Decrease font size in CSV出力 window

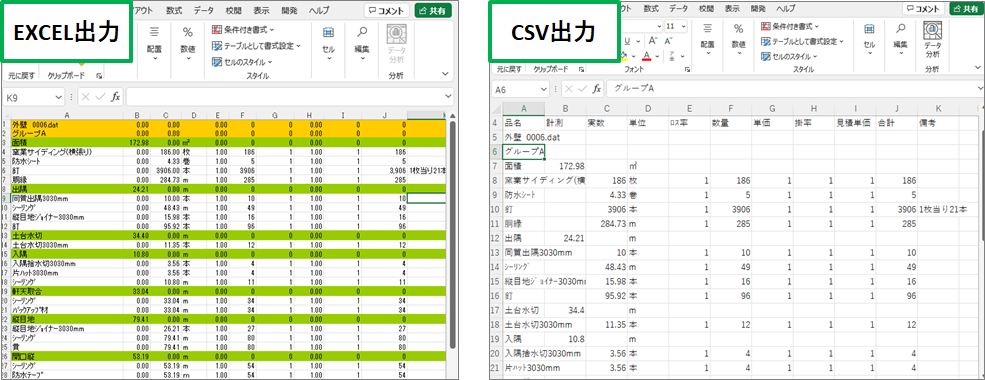tap(669, 41)
